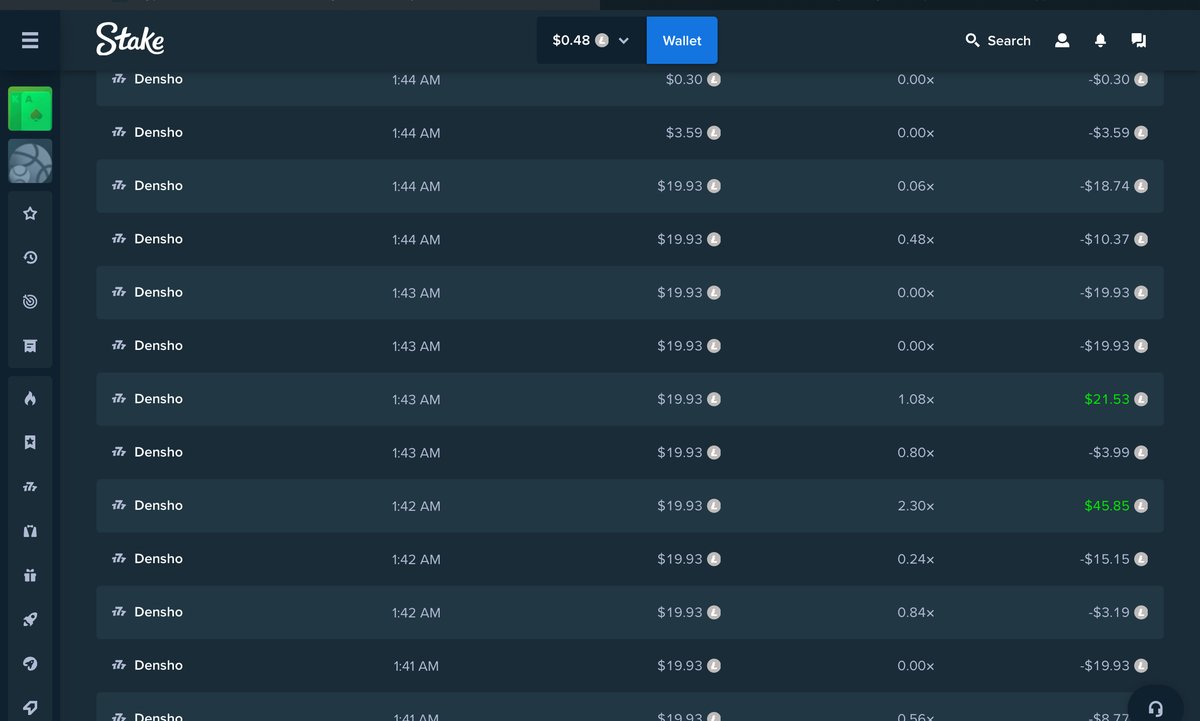Select the green $45.85 payout value
Viewport: 1200px width, 721px height.
(1106, 506)
